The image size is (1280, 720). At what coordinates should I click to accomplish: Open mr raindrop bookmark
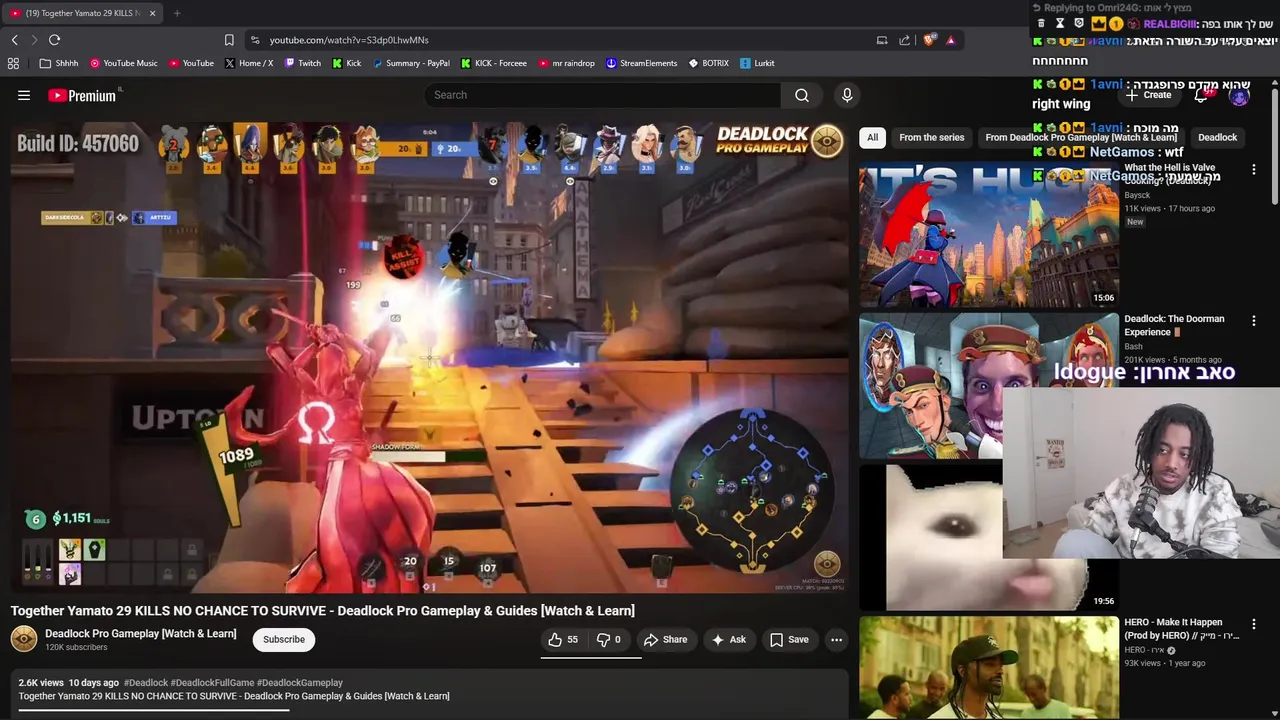click(x=567, y=63)
